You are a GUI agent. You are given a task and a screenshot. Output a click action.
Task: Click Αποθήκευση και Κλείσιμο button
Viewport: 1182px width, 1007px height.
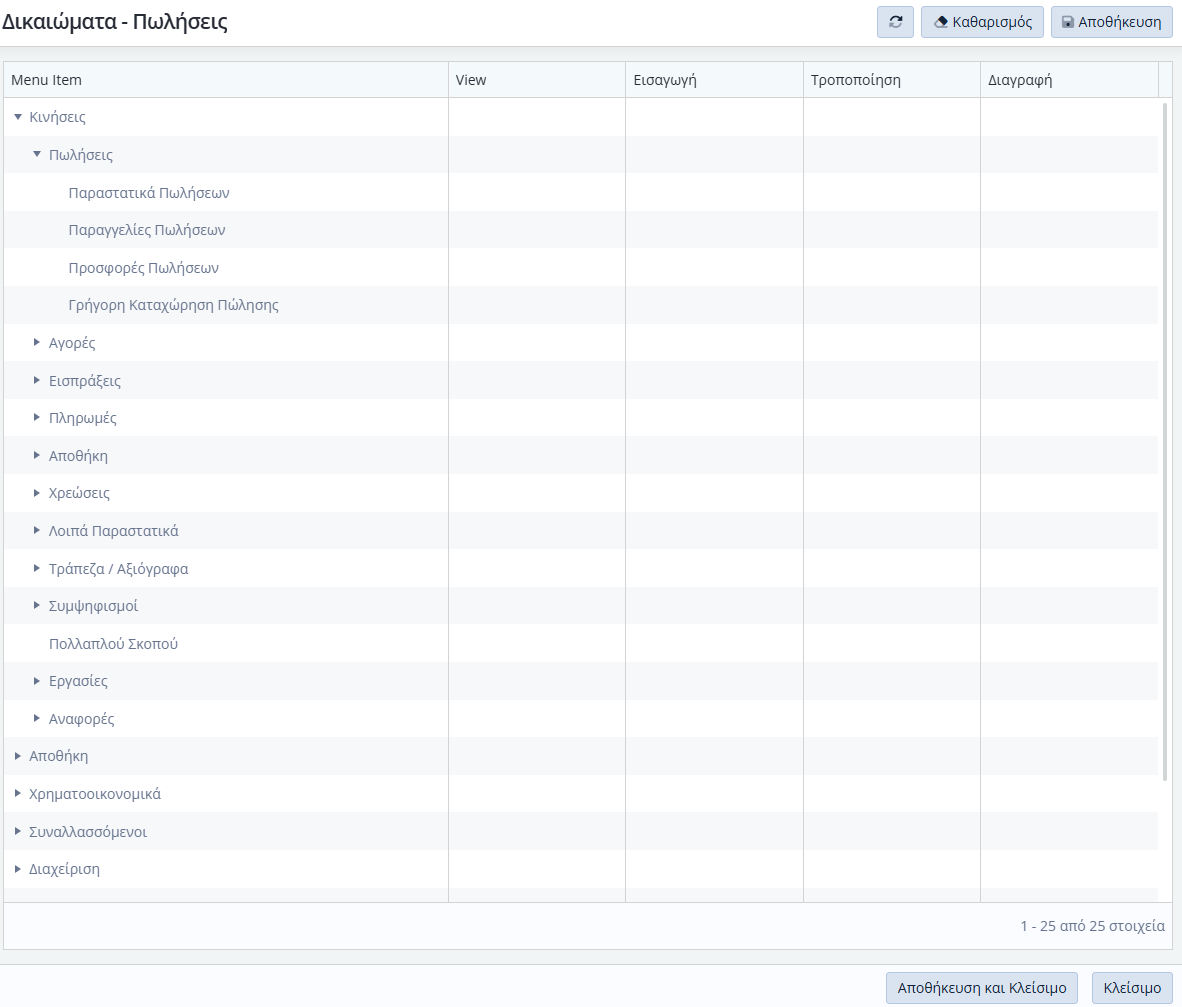tap(981, 987)
